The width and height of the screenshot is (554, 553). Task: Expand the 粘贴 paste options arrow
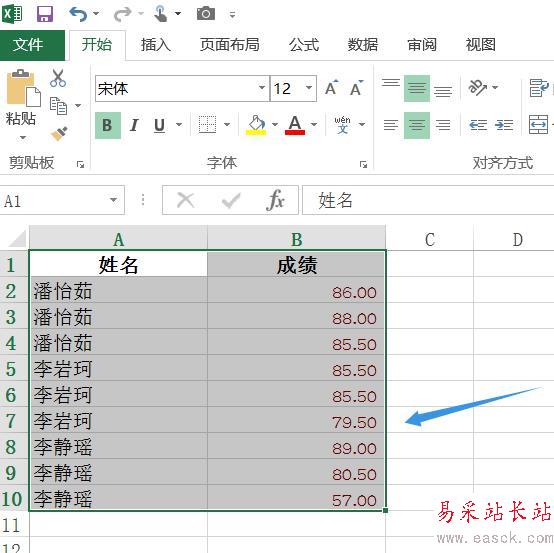pyautogui.click(x=23, y=137)
